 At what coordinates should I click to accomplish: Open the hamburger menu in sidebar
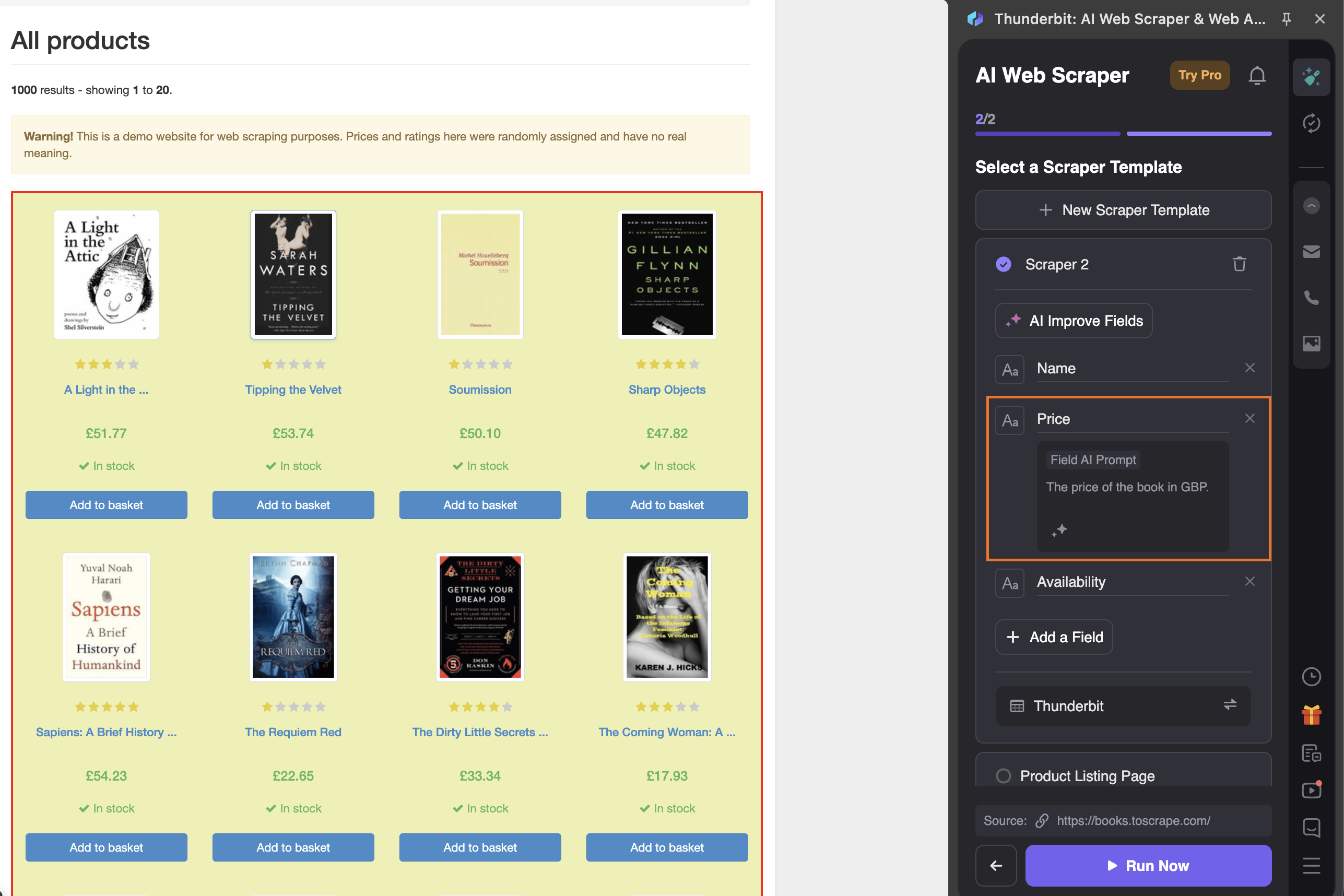pyautogui.click(x=1311, y=865)
